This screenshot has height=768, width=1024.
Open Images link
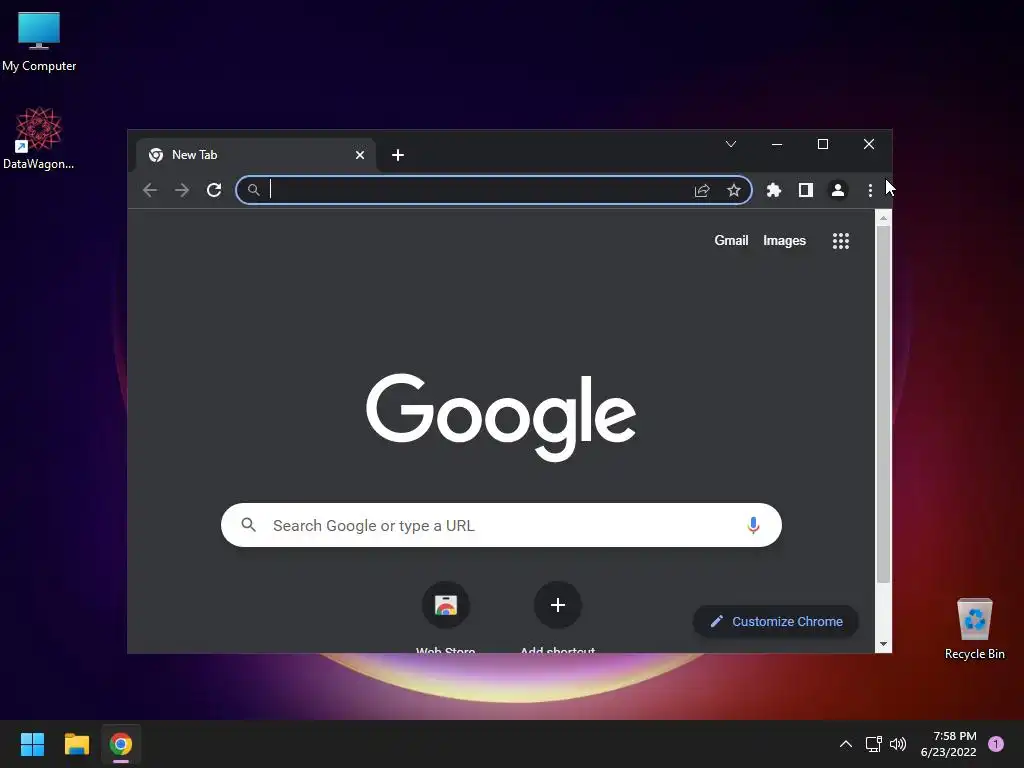pos(784,240)
